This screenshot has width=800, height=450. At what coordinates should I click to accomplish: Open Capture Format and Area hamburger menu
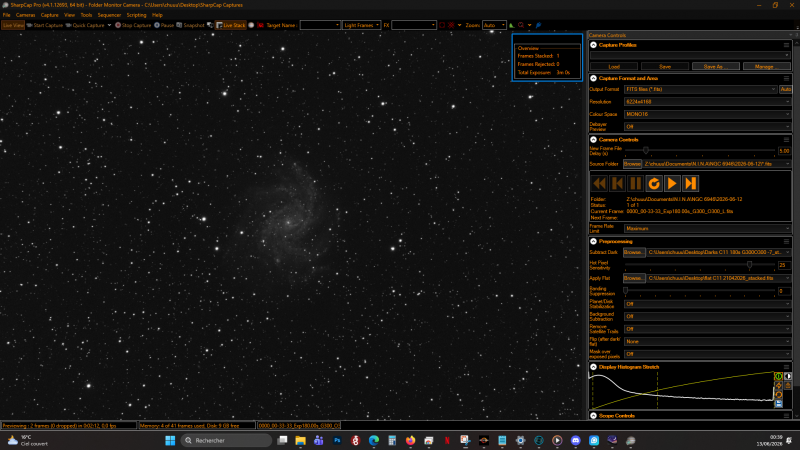[x=786, y=79]
